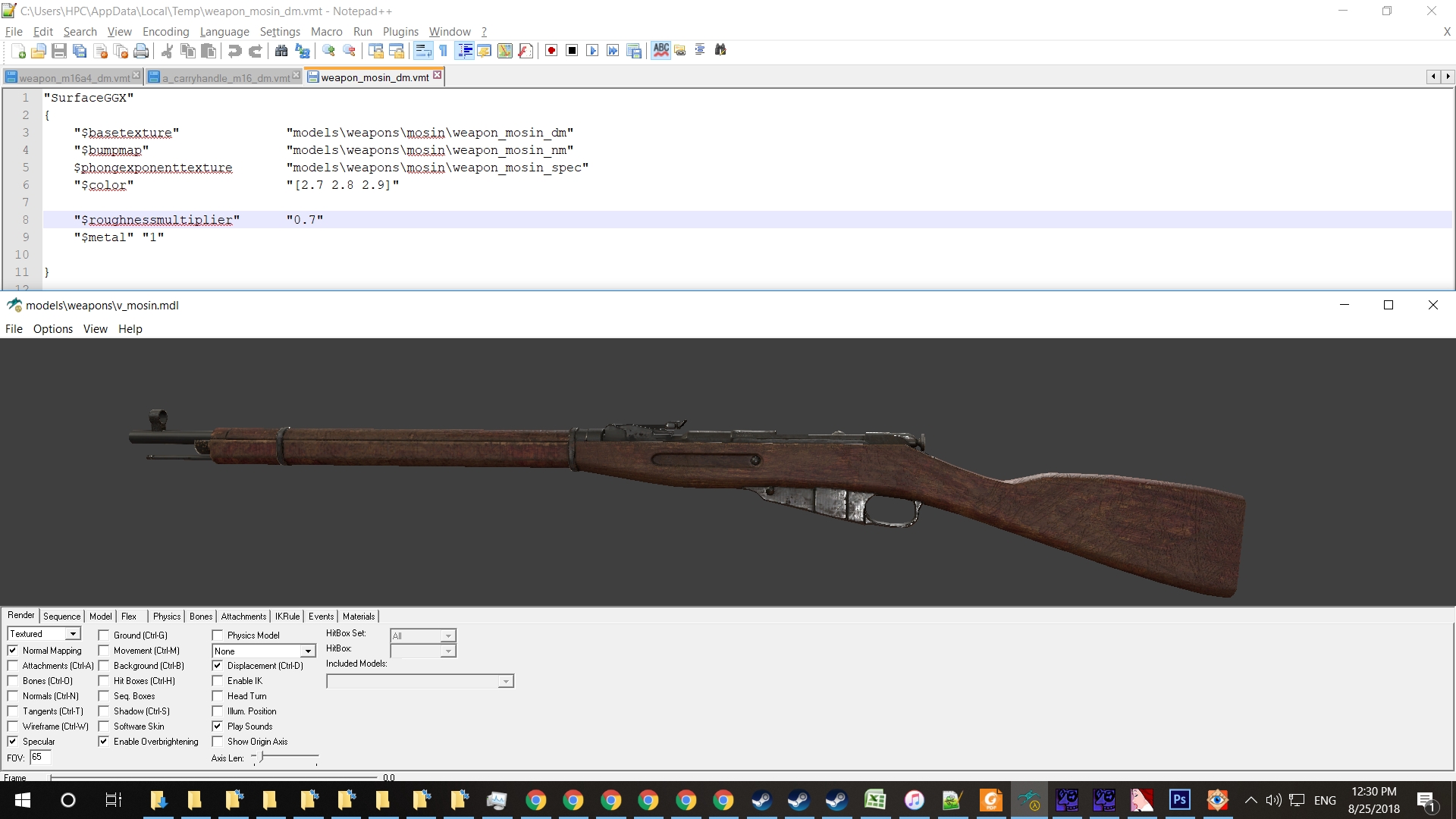Click the Undo arrow icon
Screen dimensions: 1456x819
coord(234,51)
